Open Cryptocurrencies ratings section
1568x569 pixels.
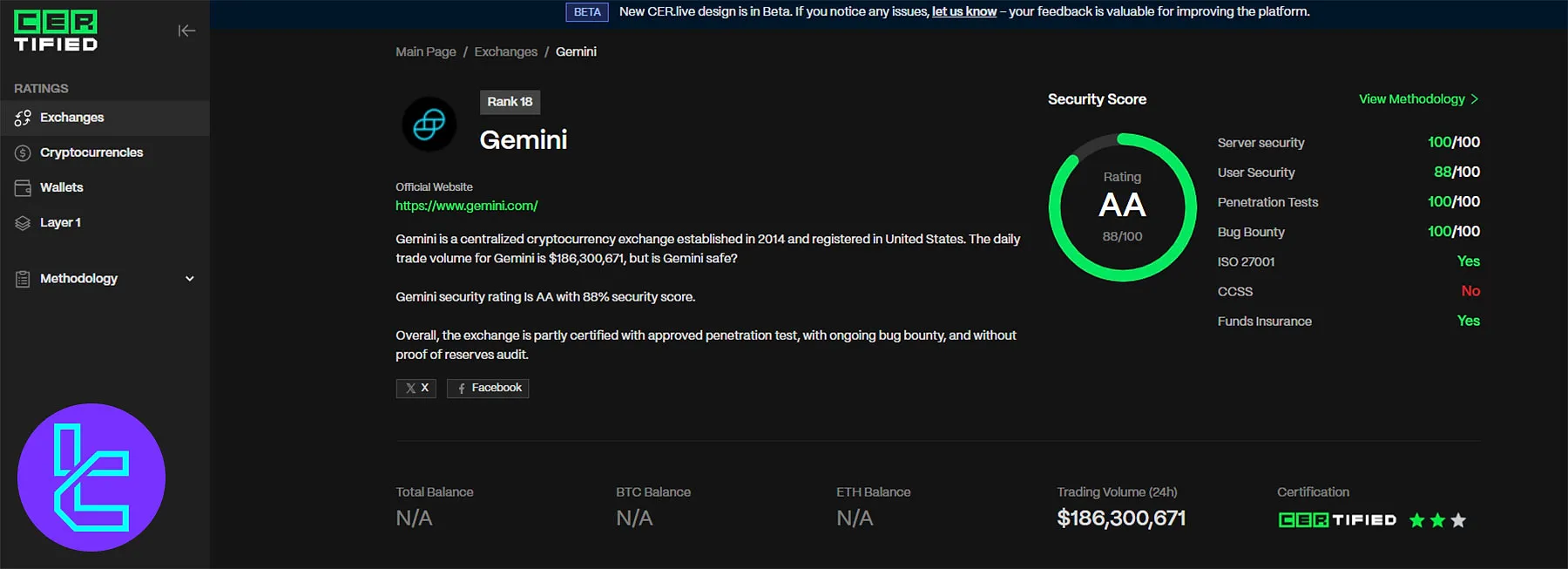105,152
